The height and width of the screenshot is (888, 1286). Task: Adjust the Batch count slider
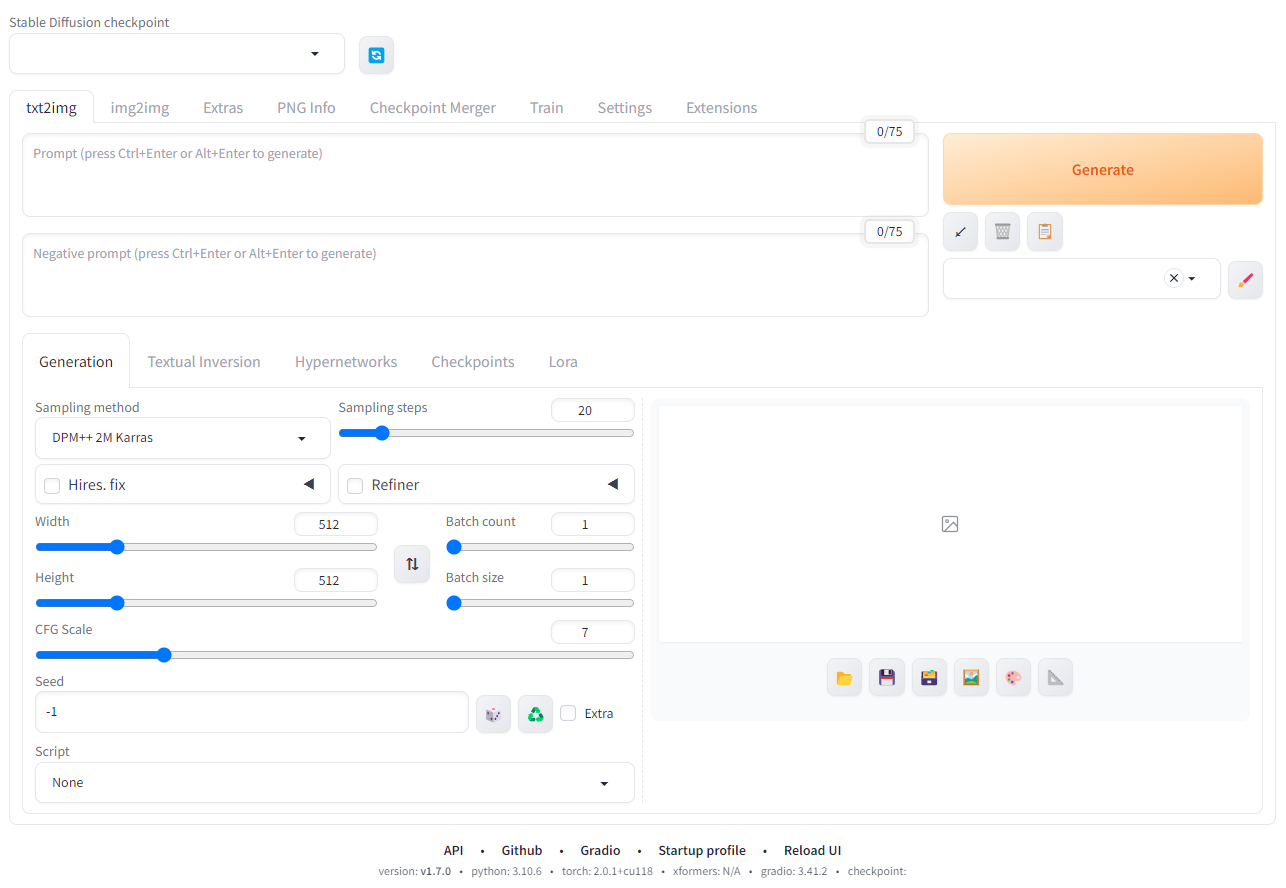tap(540, 547)
